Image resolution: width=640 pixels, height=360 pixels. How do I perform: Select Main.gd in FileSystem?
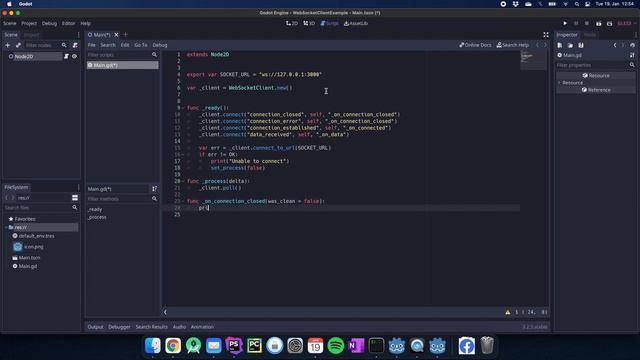[27, 266]
